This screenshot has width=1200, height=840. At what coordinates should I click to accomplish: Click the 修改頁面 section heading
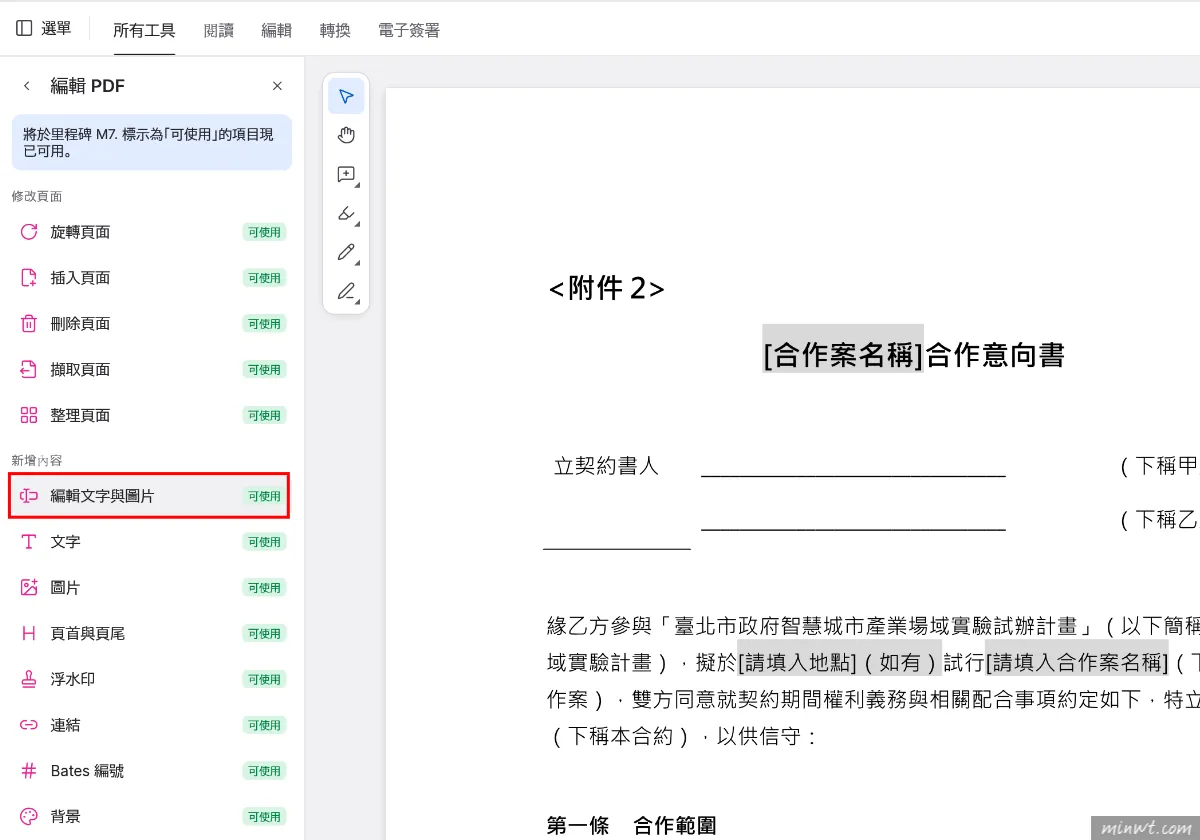coord(37,196)
